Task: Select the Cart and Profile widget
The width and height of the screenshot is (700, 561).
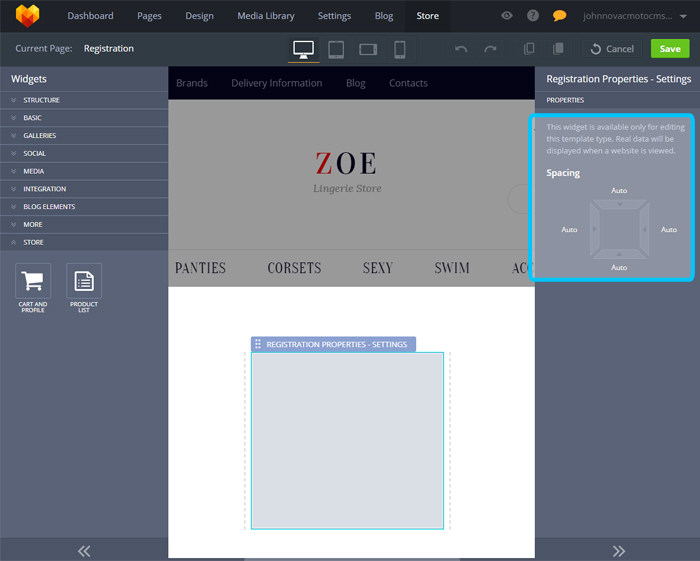Action: click(33, 288)
